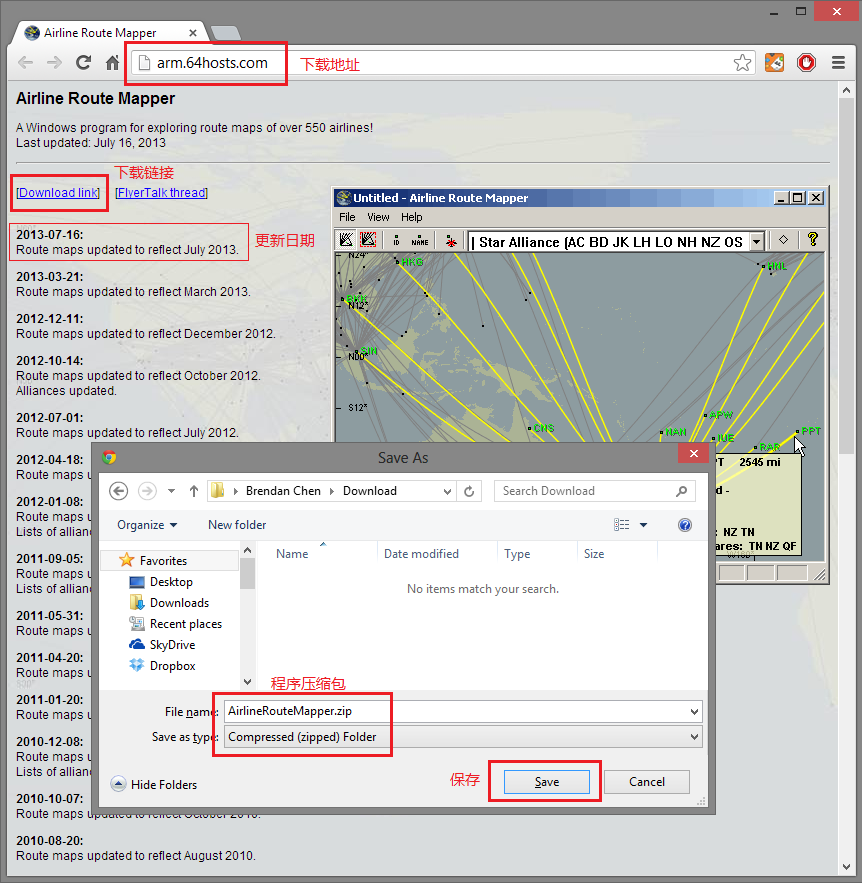Click the second crossed route map toolbar icon

coord(368,240)
